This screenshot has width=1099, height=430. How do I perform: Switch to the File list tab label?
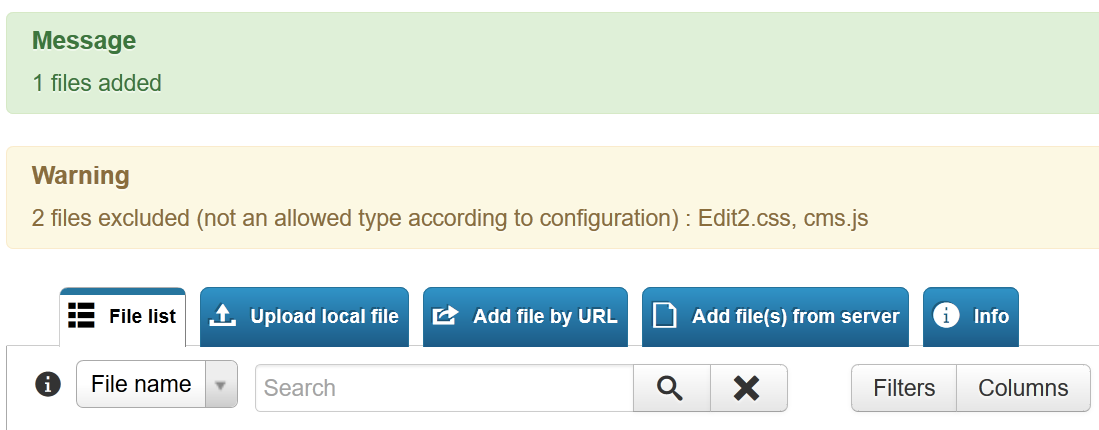[x=142, y=317]
